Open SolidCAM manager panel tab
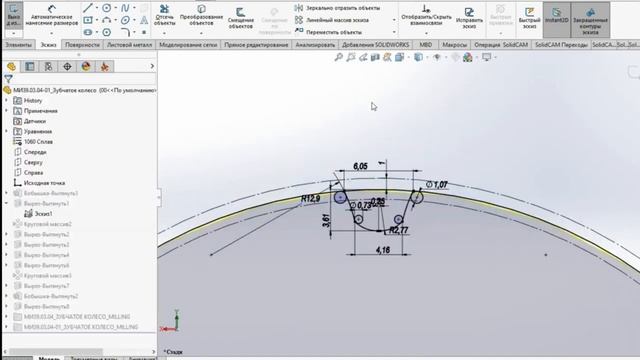 (x=104, y=66)
